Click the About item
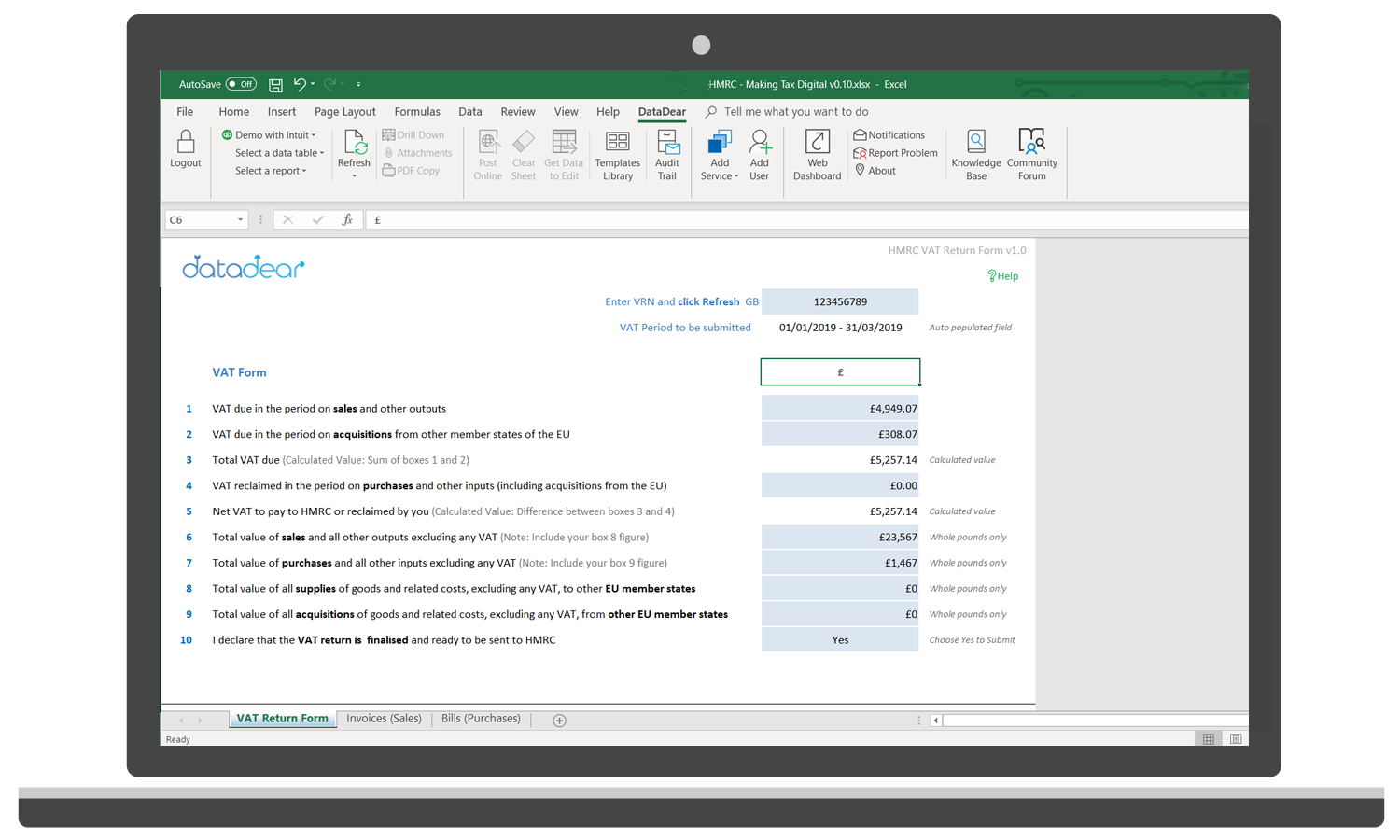1400x840 pixels. pos(875,171)
